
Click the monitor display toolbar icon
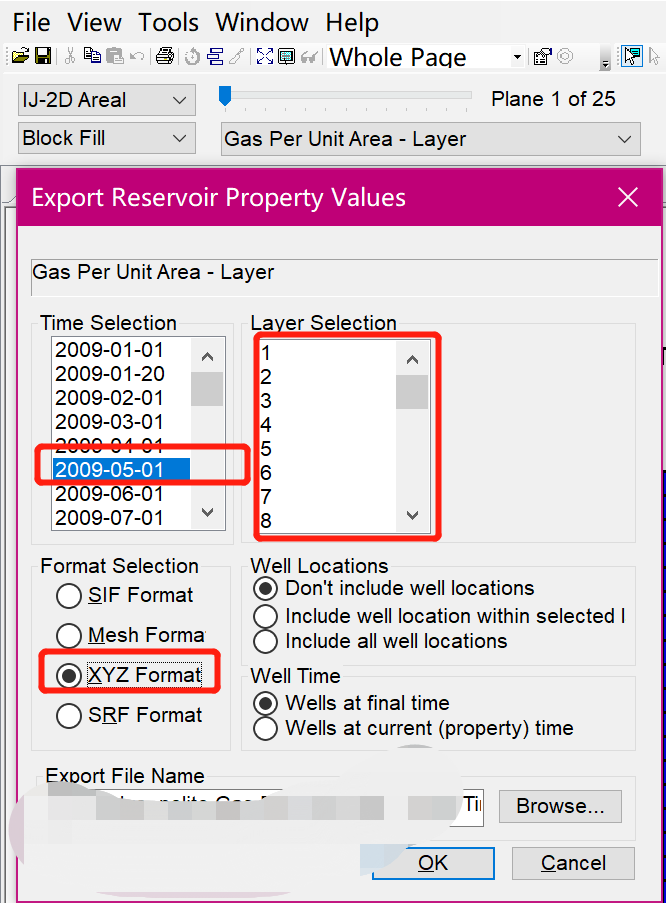[x=286, y=56]
